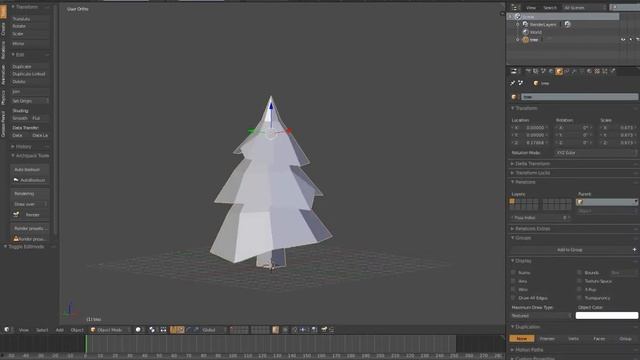Open the 3D viewport Object menu
The width and height of the screenshot is (640, 360).
77,330
